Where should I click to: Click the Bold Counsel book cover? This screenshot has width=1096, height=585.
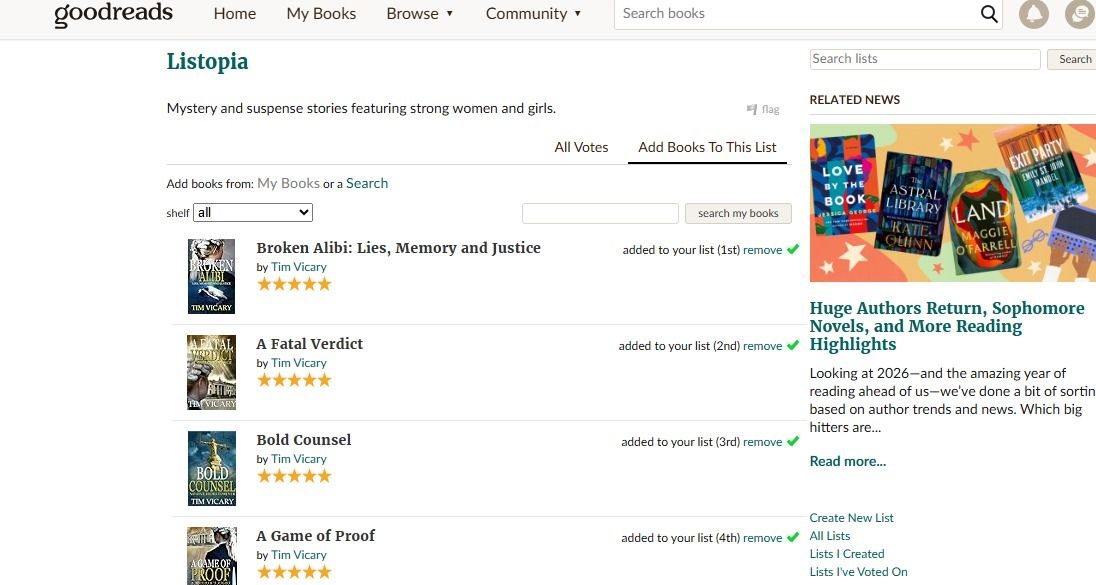pyautogui.click(x=212, y=468)
